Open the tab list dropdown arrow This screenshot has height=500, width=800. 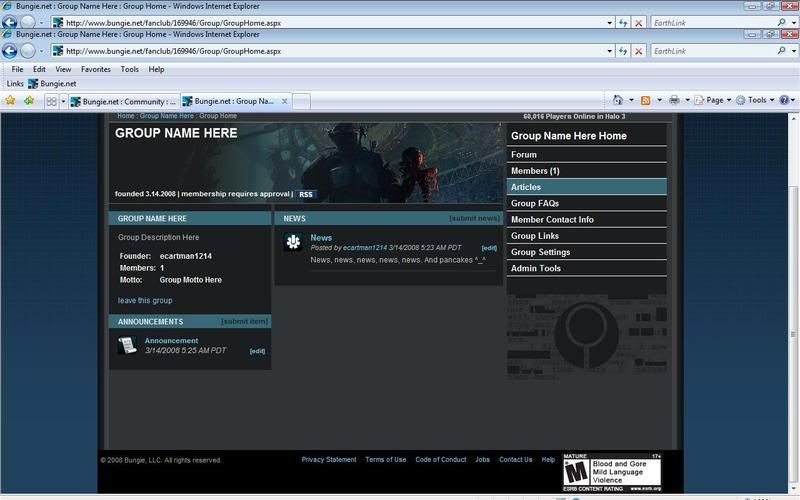tap(63, 101)
